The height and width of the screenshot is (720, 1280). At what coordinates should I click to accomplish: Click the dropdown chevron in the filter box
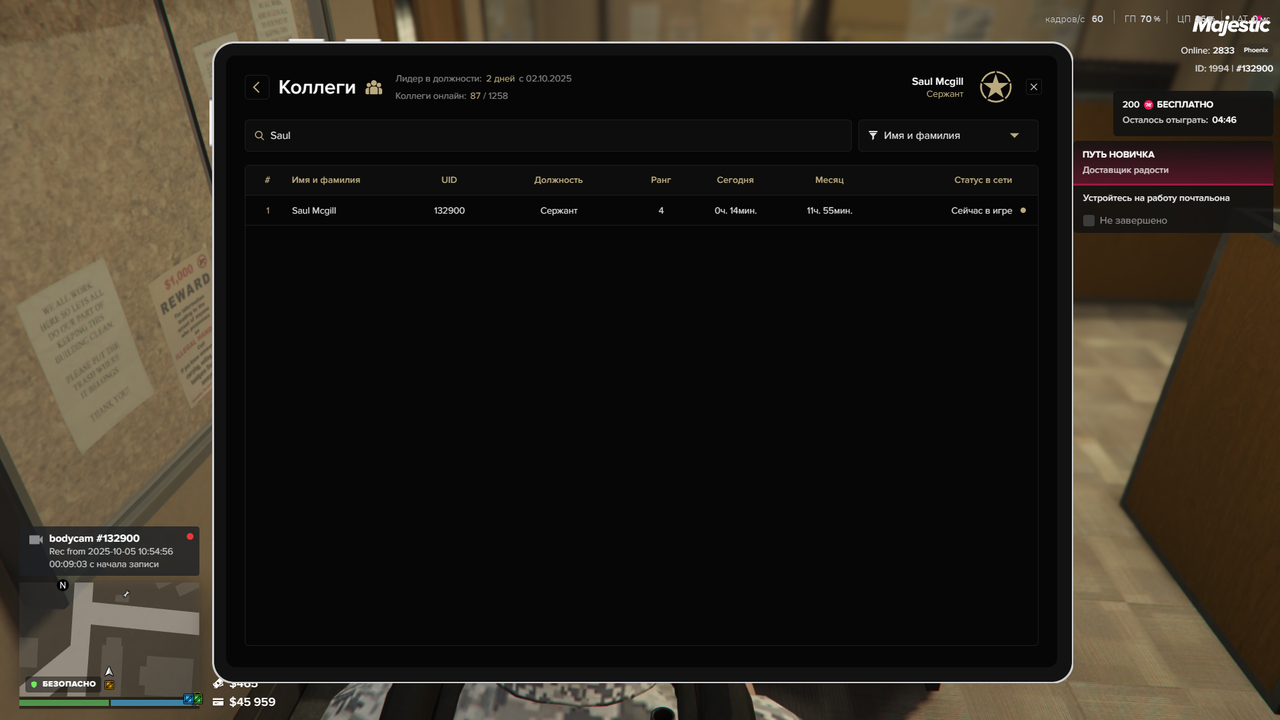point(1014,135)
